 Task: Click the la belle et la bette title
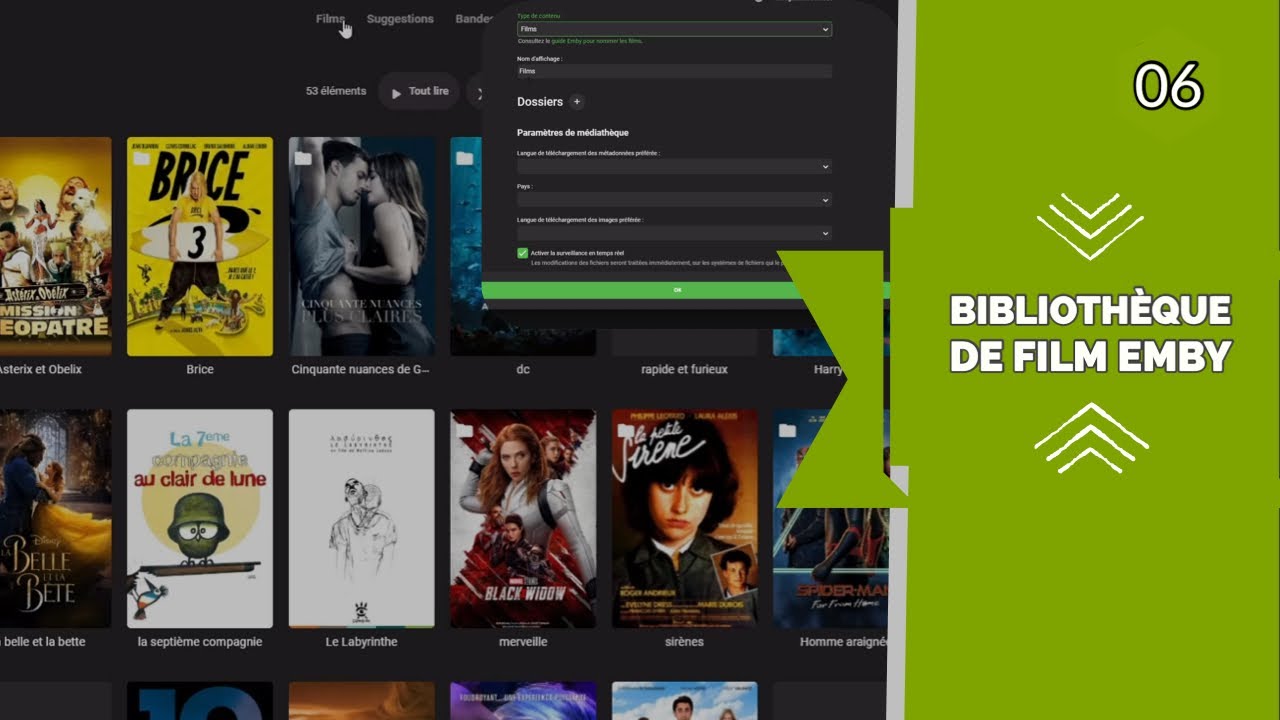pos(43,642)
